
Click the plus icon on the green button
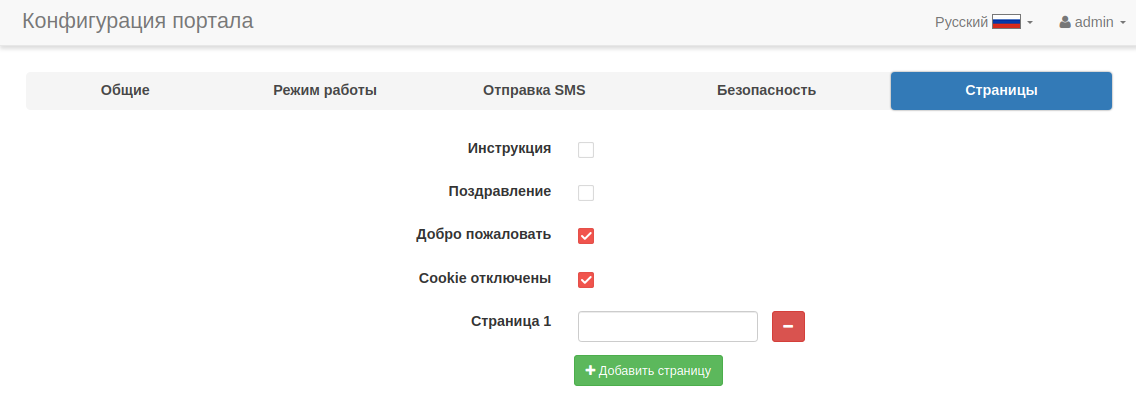[590, 371]
